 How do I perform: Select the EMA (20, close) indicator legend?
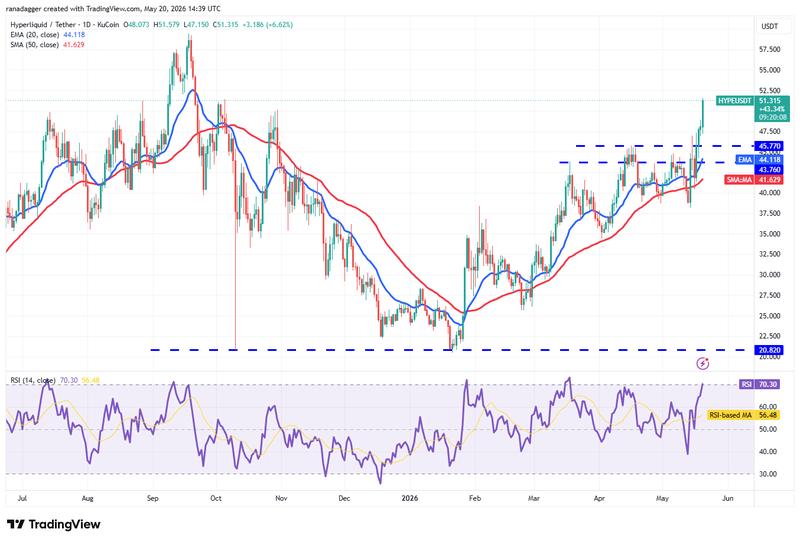[47, 35]
